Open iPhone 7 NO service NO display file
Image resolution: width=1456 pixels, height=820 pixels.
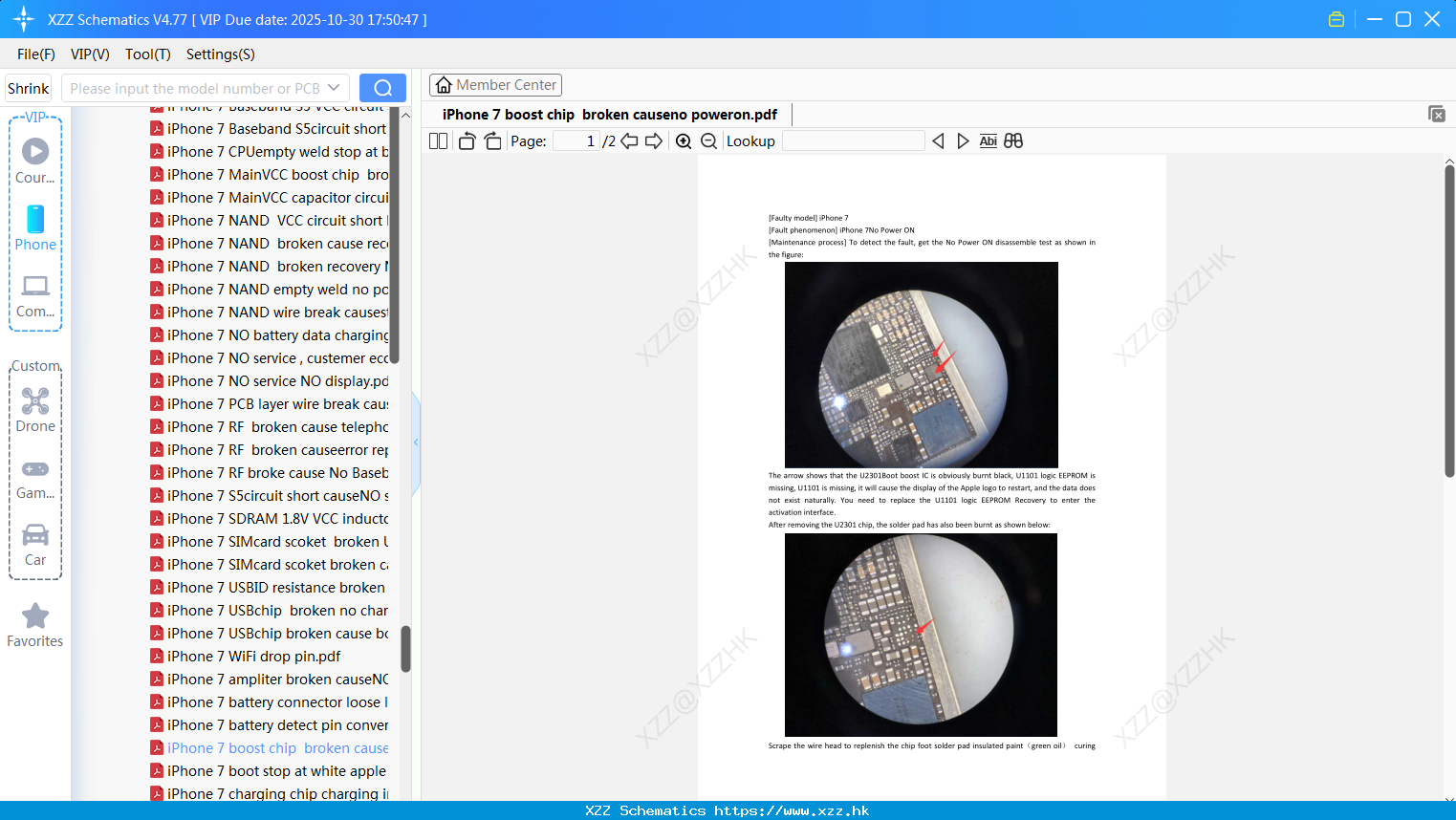pyautogui.click(x=269, y=381)
